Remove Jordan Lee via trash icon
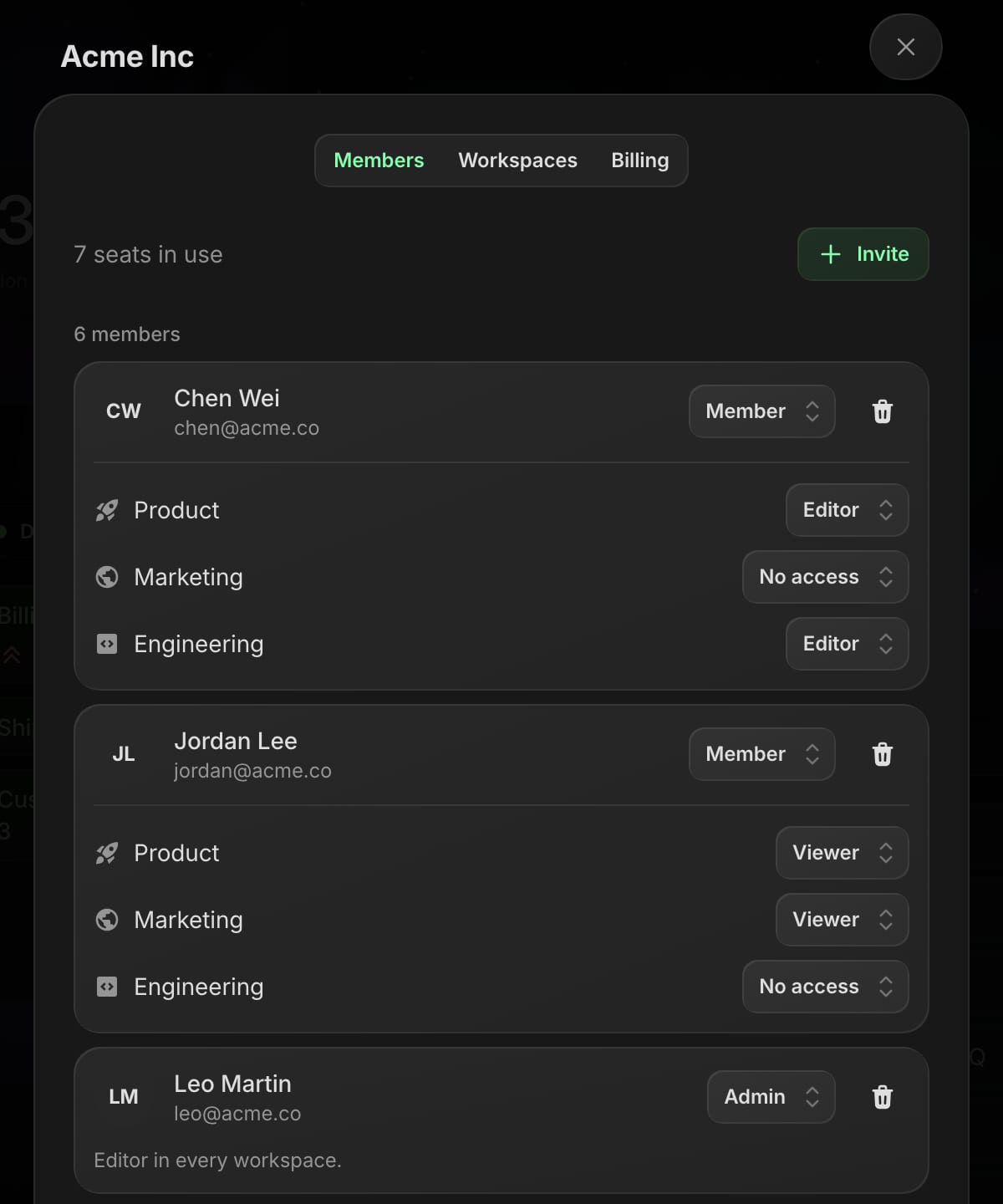The image size is (1003, 1204). pyautogui.click(x=883, y=754)
